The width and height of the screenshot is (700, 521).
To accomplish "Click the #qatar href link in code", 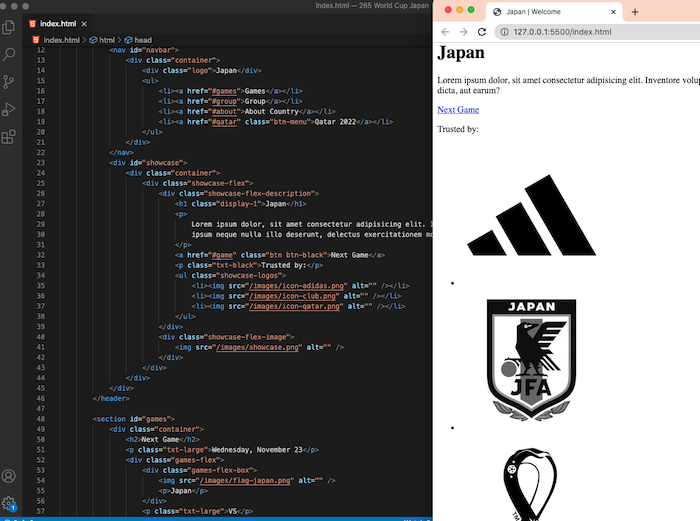I will 224,122.
